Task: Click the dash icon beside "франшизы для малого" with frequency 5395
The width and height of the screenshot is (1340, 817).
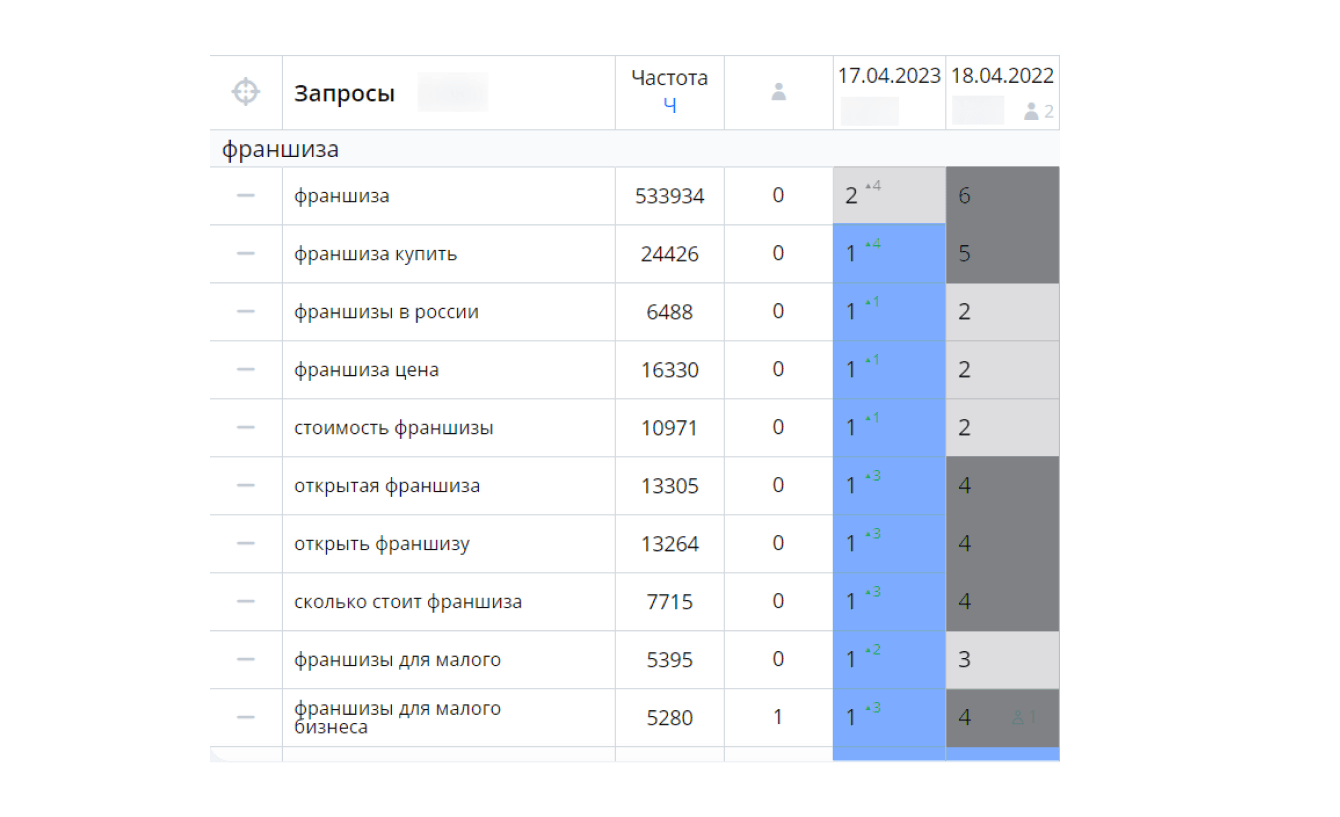Action: point(246,660)
